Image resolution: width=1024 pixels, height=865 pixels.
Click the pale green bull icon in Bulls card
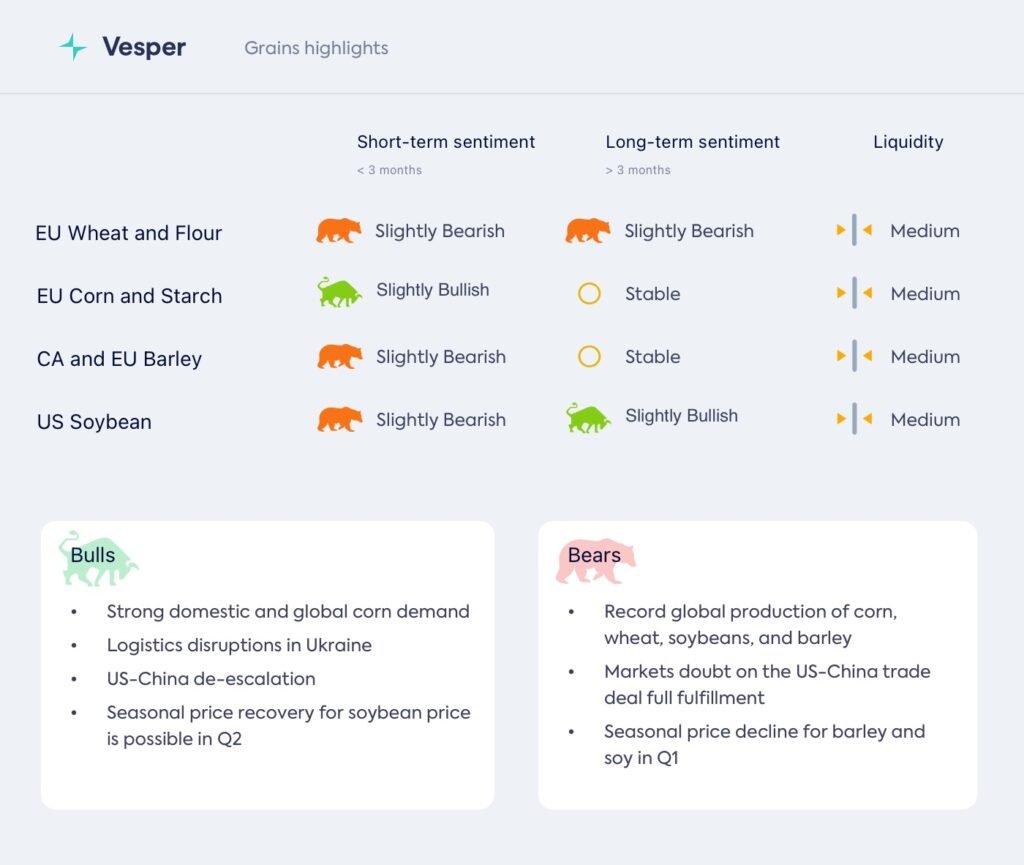[97, 560]
